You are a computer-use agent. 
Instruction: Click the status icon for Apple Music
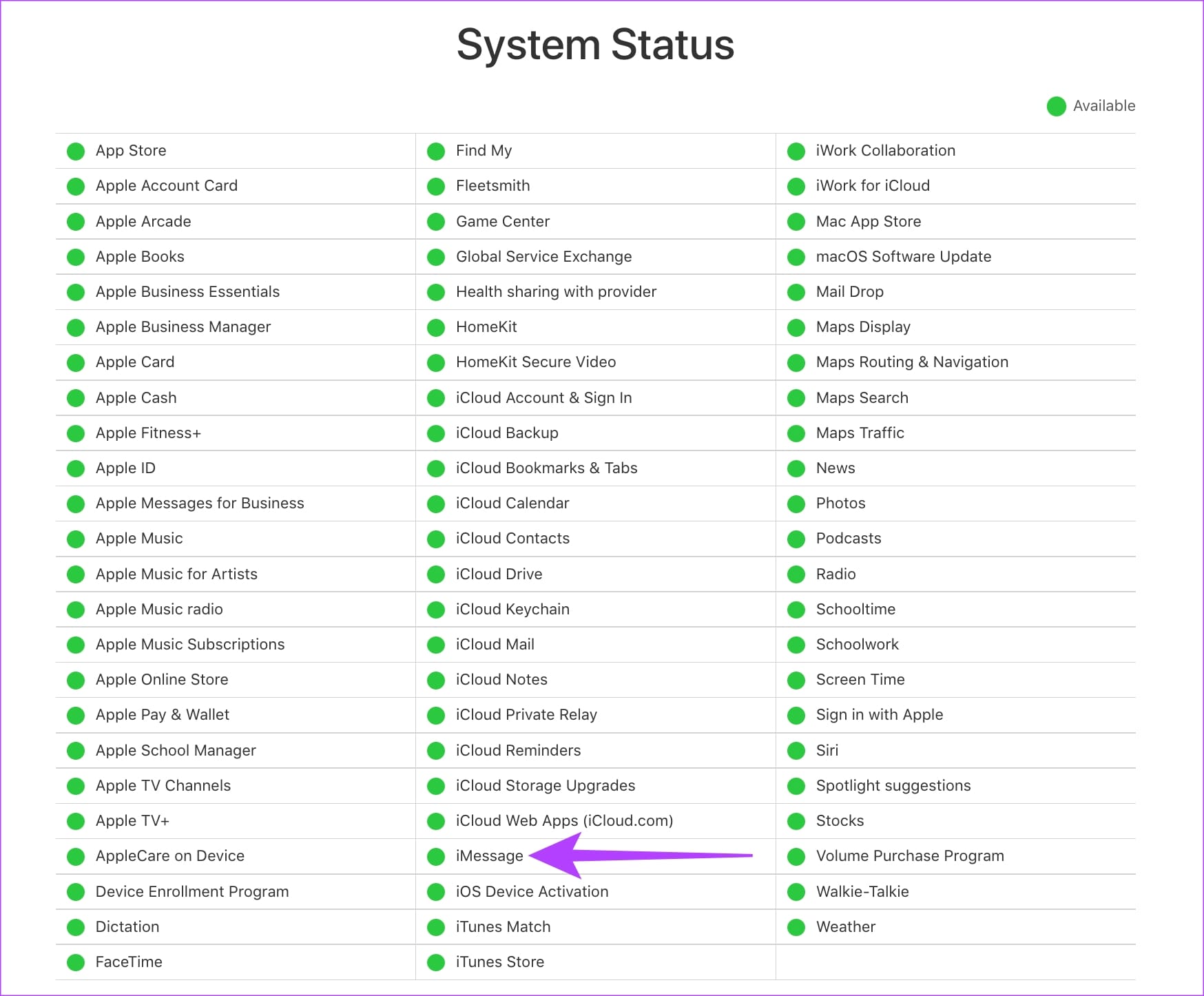pyautogui.click(x=76, y=539)
